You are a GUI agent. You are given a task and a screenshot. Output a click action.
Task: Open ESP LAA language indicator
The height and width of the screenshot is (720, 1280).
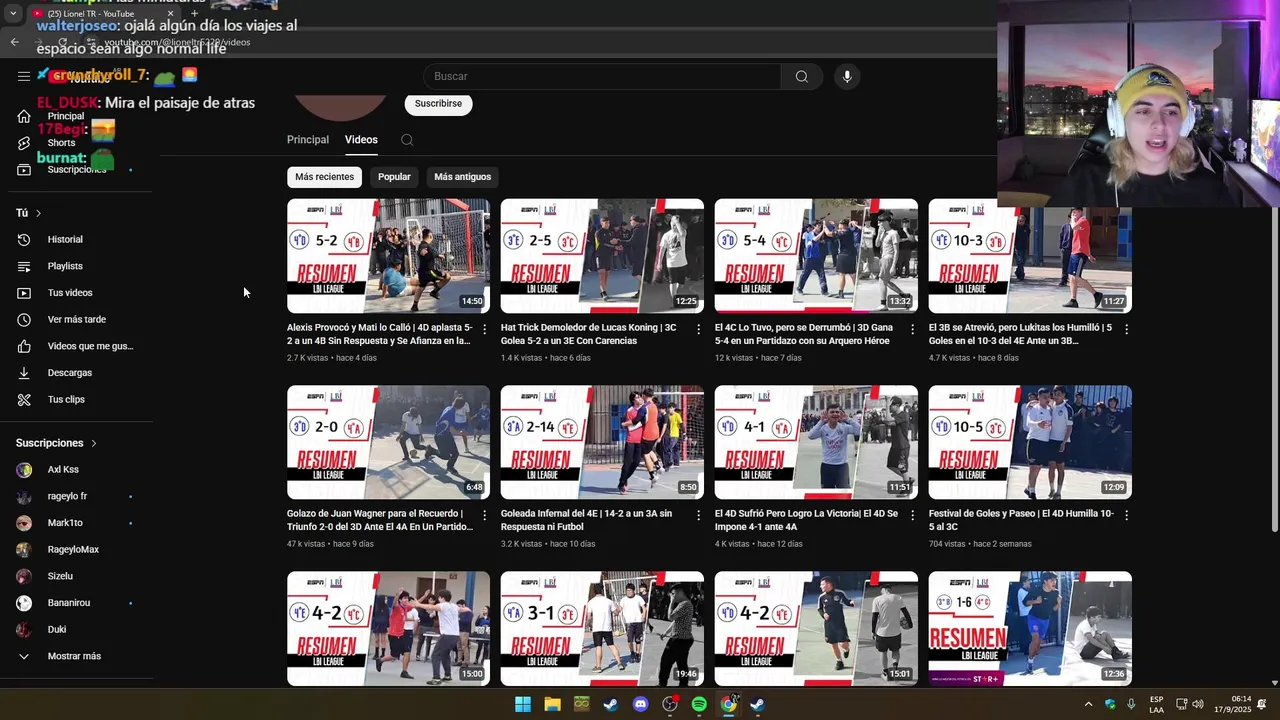click(1156, 704)
